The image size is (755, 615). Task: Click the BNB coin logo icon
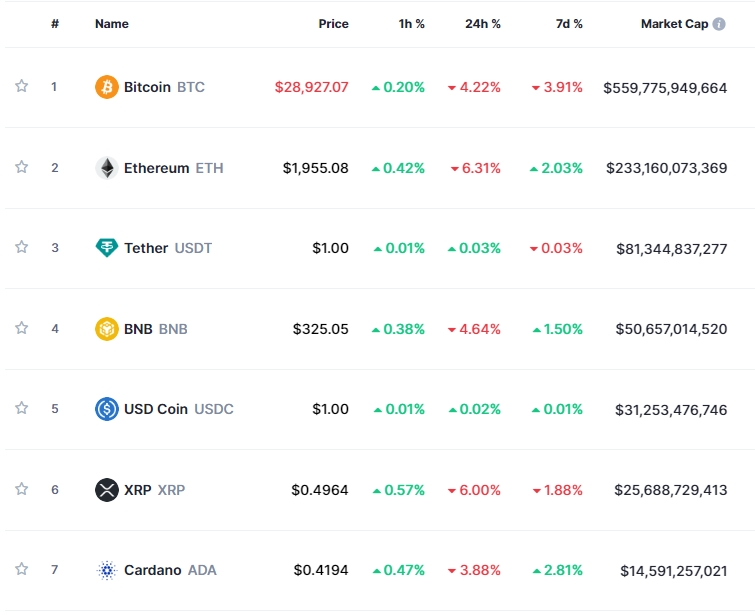point(106,328)
